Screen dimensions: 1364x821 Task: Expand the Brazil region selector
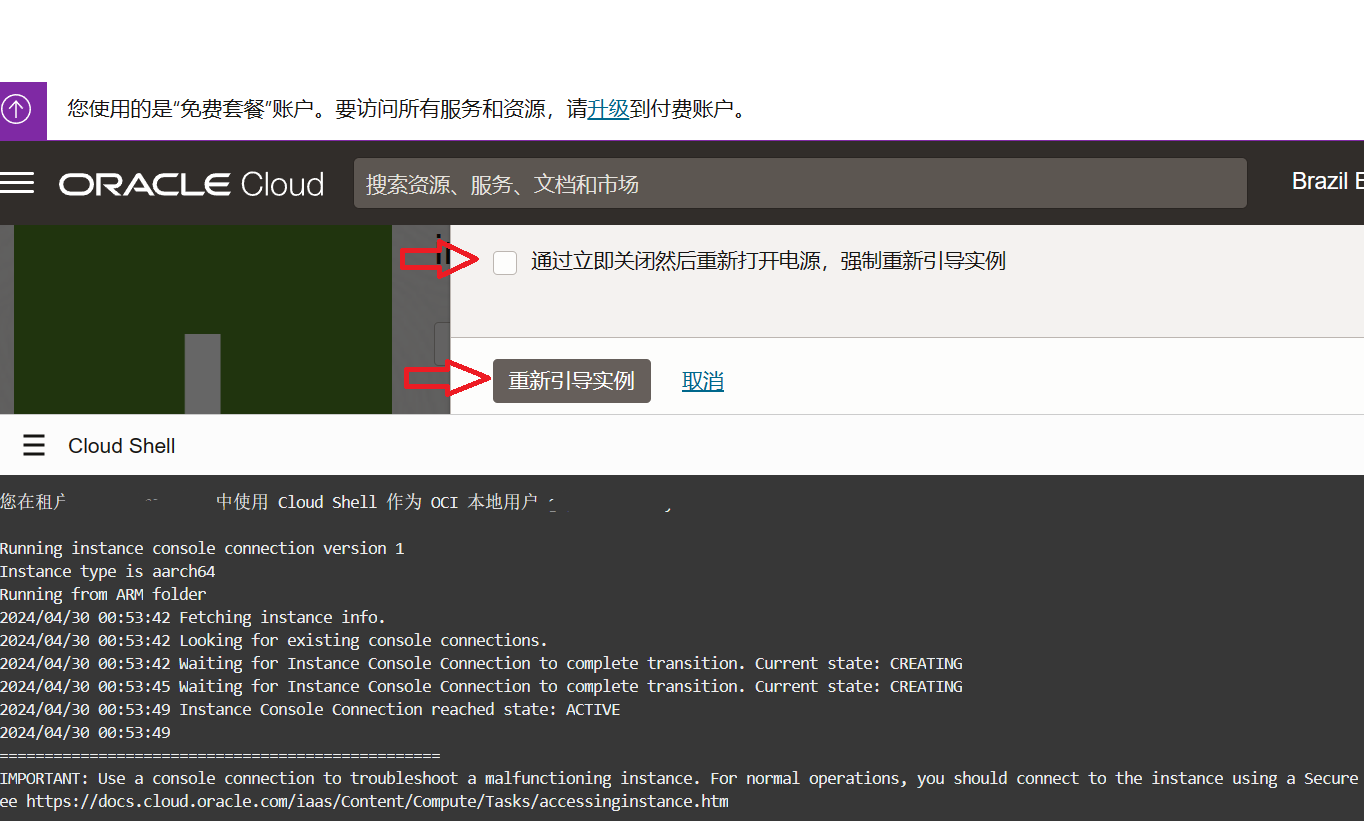(1326, 182)
